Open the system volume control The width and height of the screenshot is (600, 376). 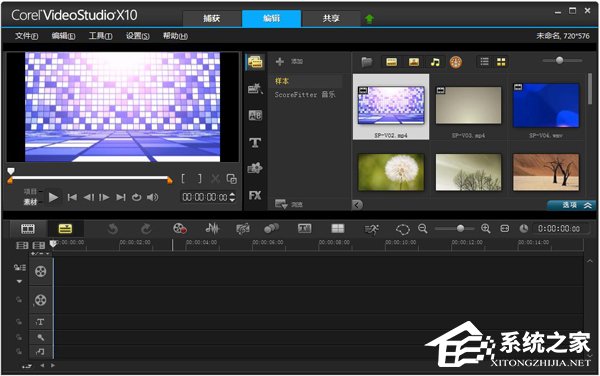pyautogui.click(x=152, y=197)
